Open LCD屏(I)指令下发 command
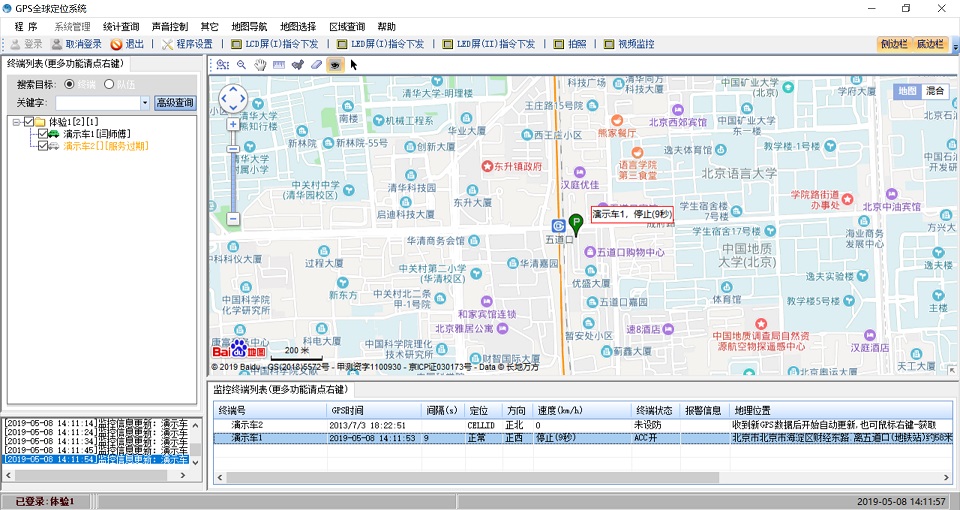Screen dimensions: 960x510 click(274, 44)
